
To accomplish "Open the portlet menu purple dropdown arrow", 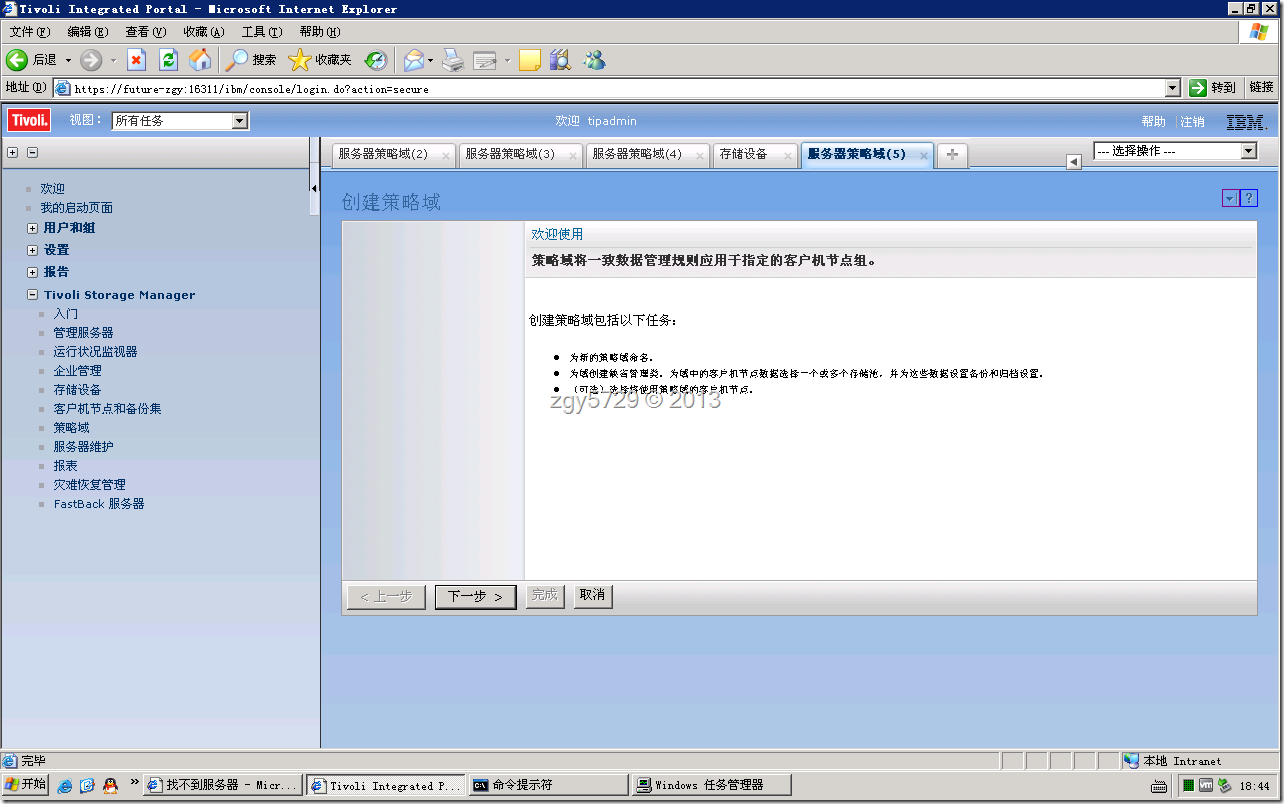I will click(1230, 199).
